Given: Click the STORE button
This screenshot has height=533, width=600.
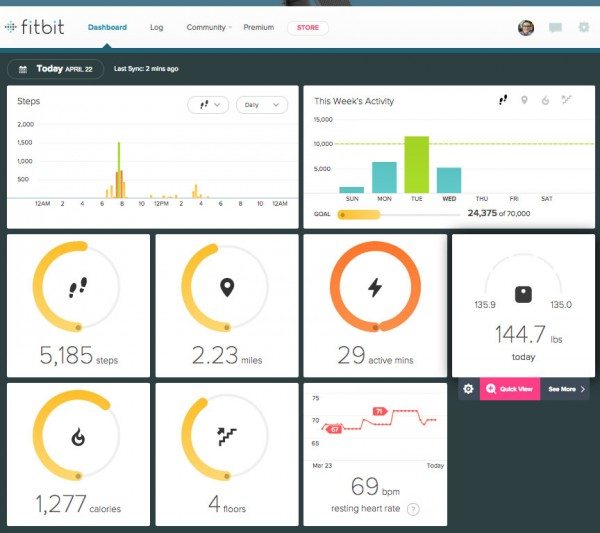Looking at the screenshot, I should tap(308, 28).
